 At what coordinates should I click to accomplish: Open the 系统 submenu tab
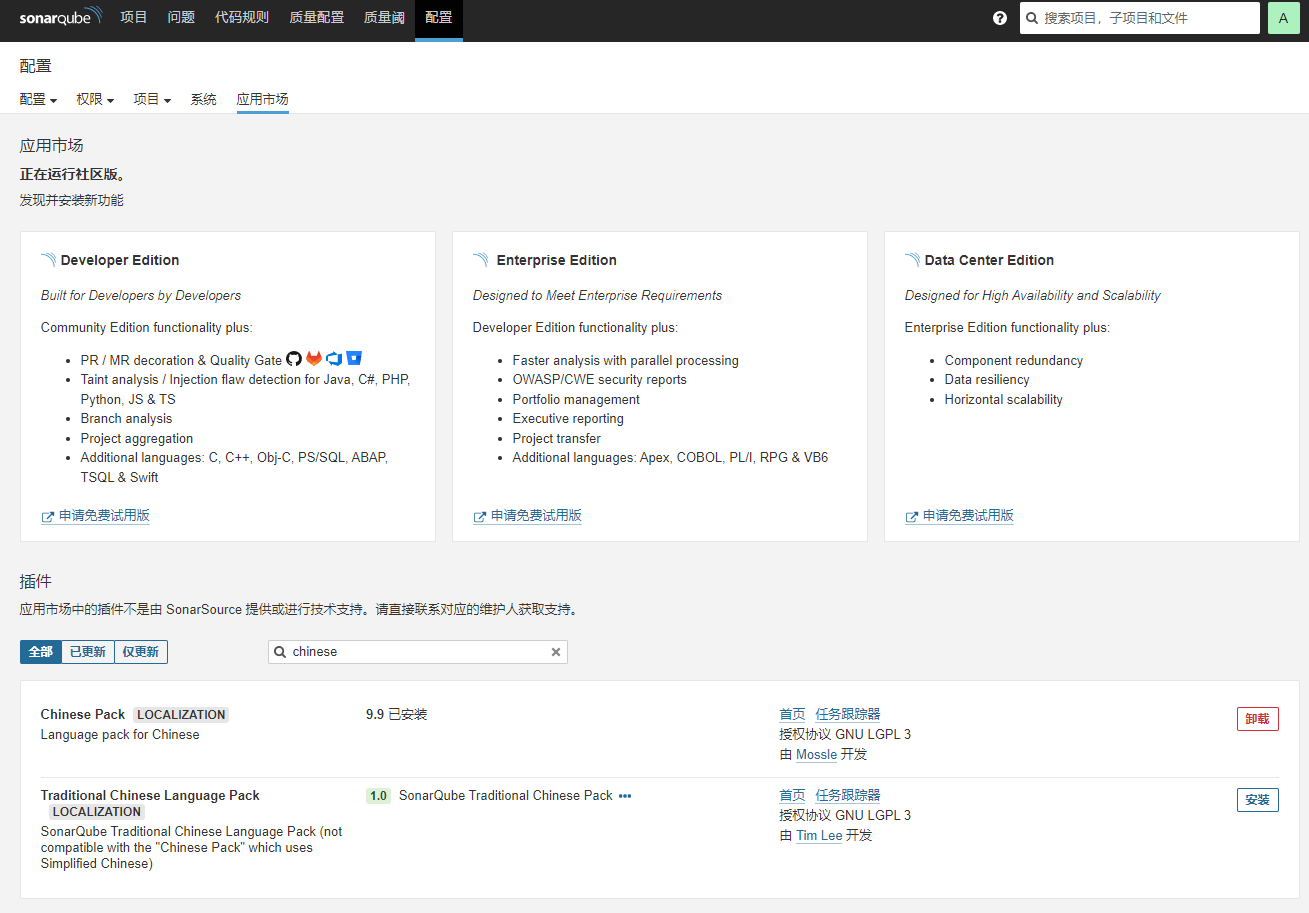coord(204,99)
